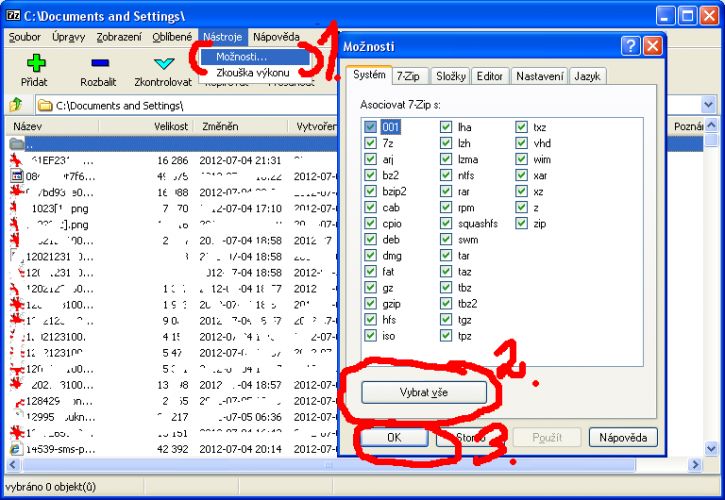This screenshot has width=725, height=500.
Task: Click the horizontal scrollbar thumb of file list
Action: tap(328, 464)
